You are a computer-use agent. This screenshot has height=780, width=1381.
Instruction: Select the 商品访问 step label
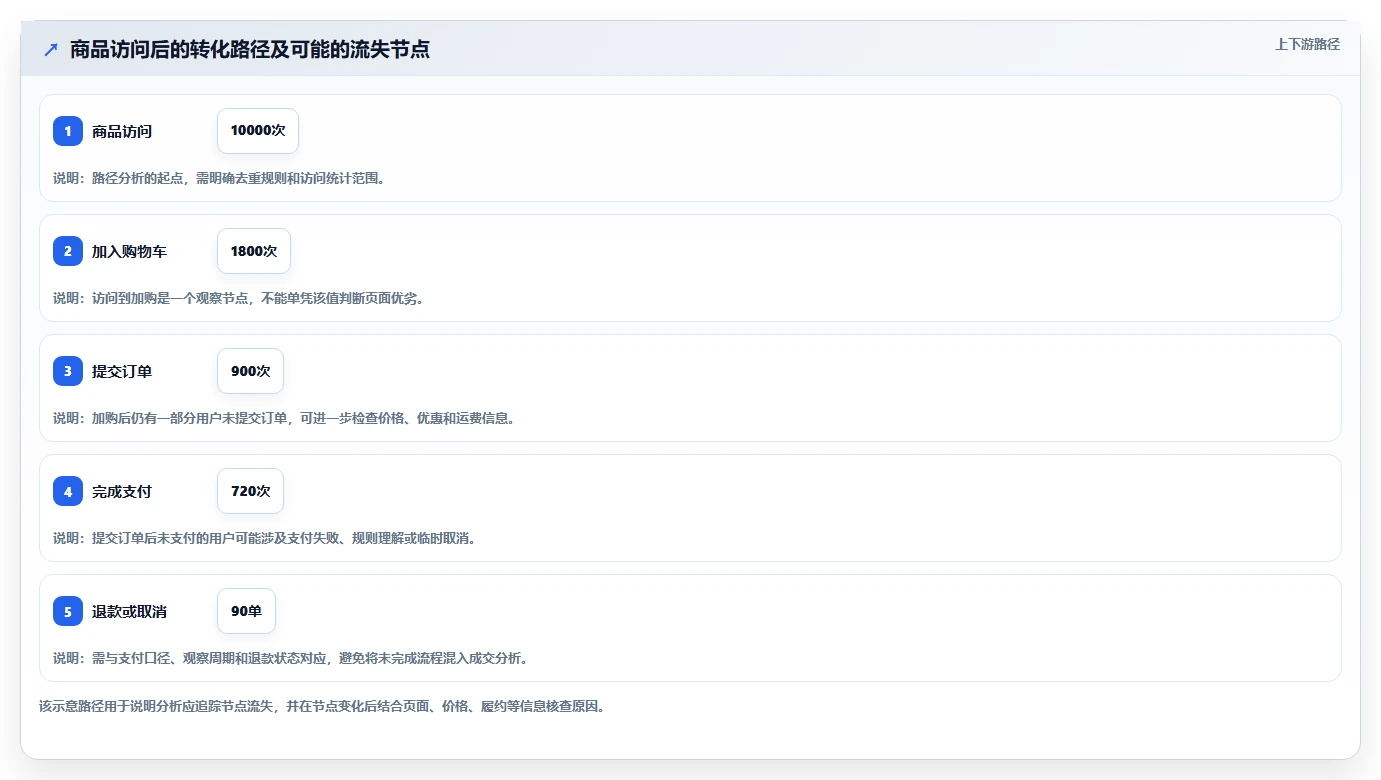tap(122, 131)
